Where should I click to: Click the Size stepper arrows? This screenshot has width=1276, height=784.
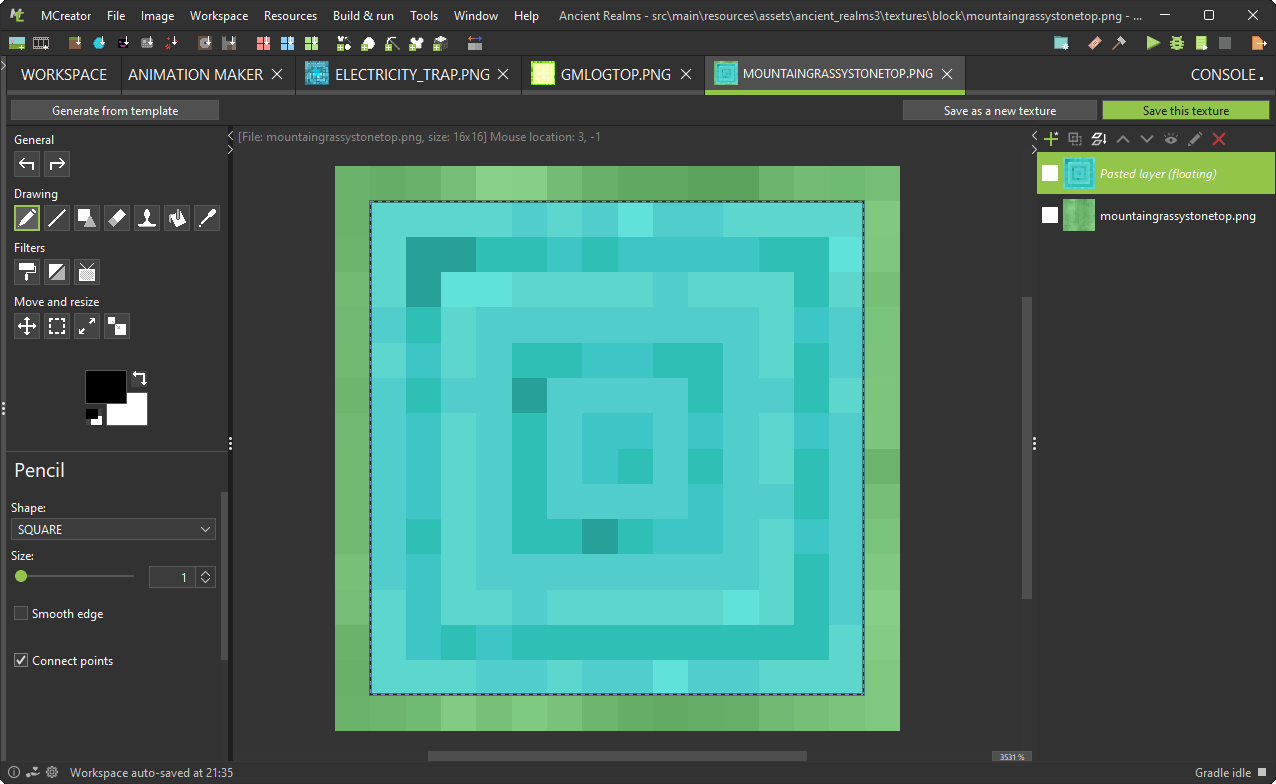206,577
